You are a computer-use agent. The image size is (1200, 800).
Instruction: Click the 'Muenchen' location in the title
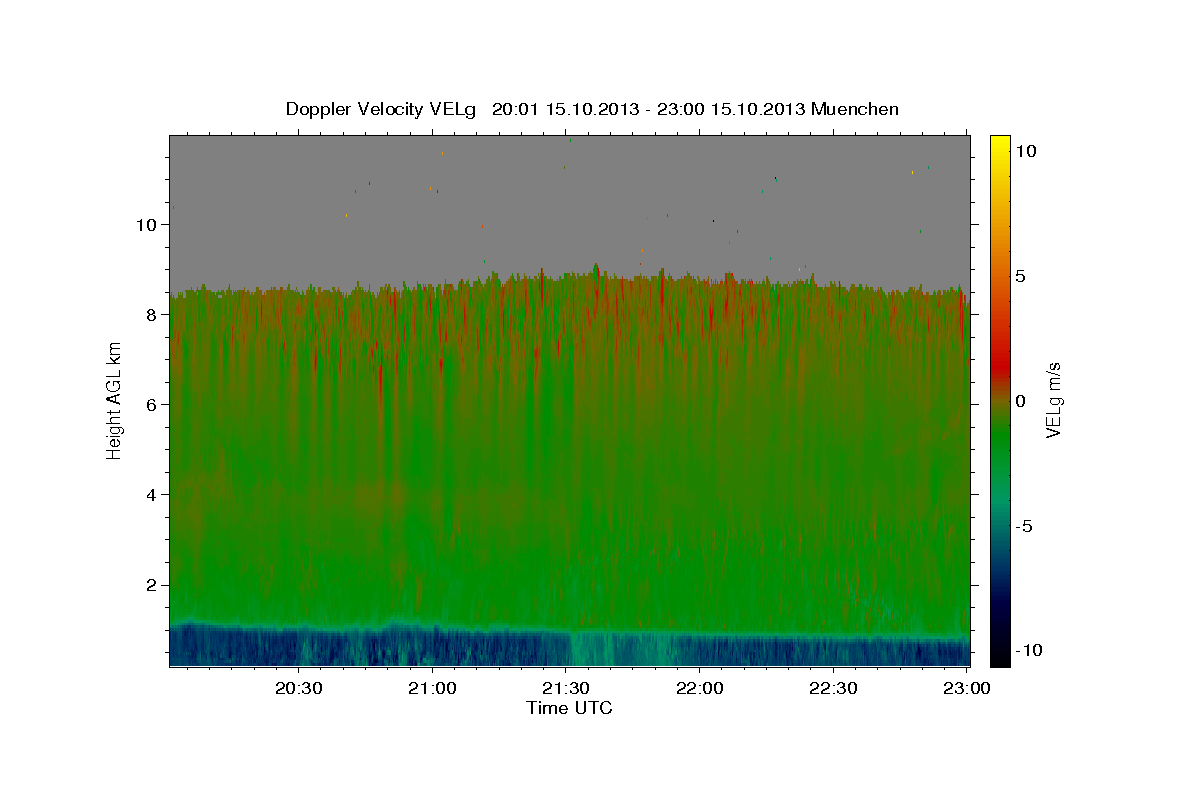tap(855, 109)
